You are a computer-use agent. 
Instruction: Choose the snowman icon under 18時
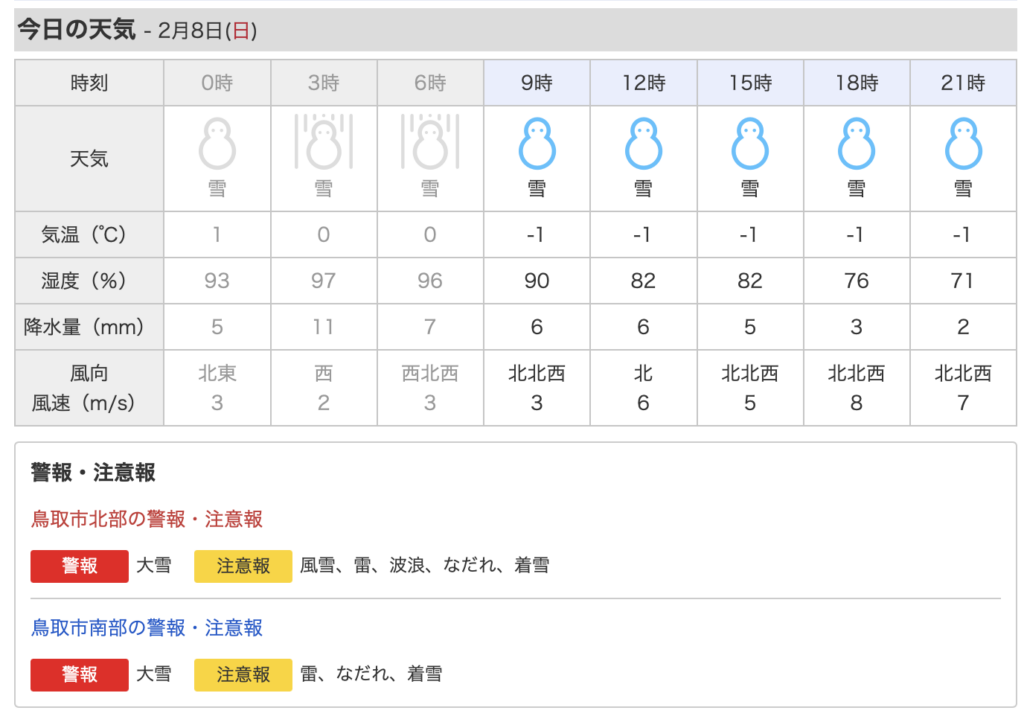(x=856, y=144)
